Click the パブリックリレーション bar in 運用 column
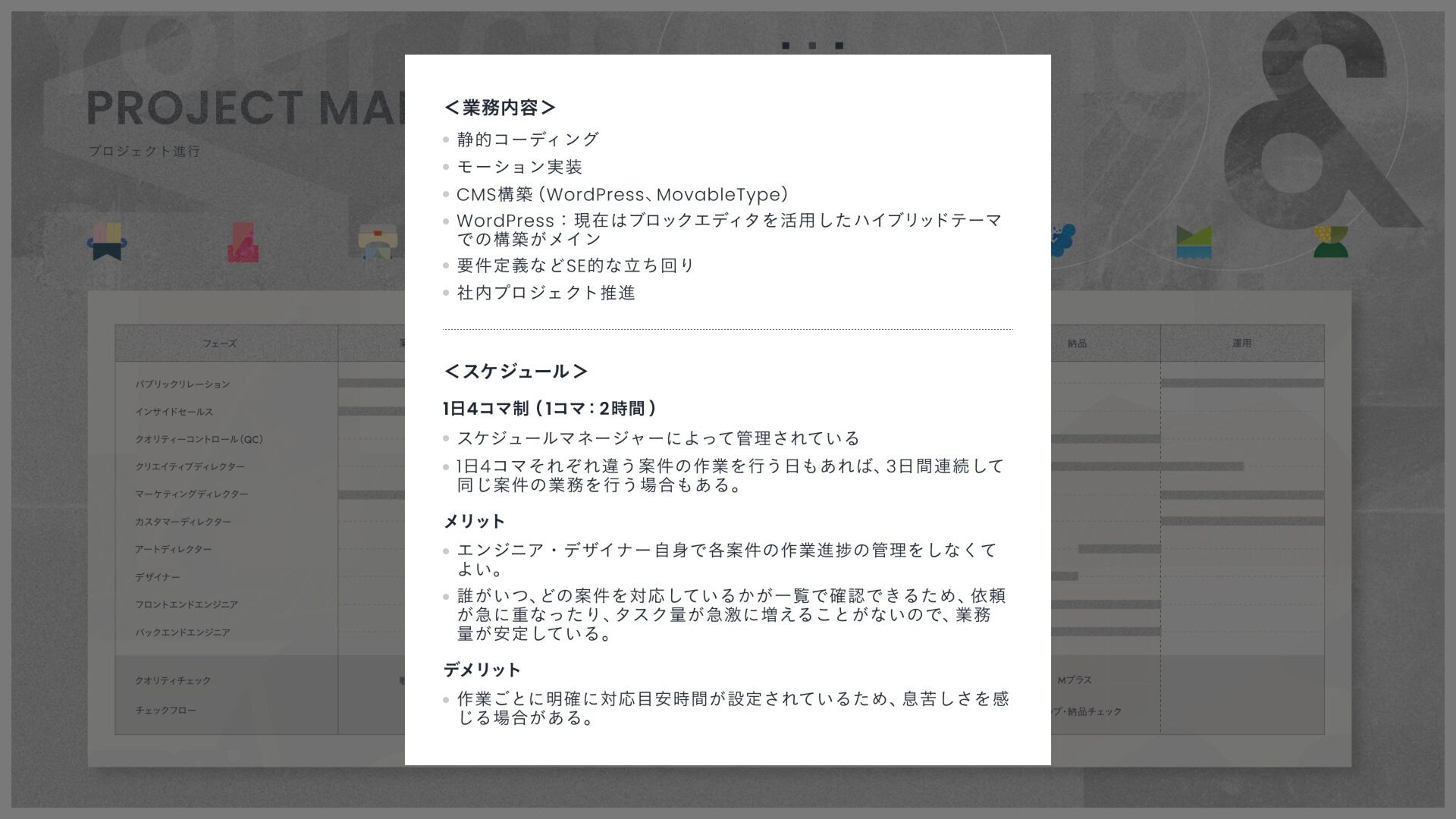The height and width of the screenshot is (819, 1456). tap(1241, 383)
